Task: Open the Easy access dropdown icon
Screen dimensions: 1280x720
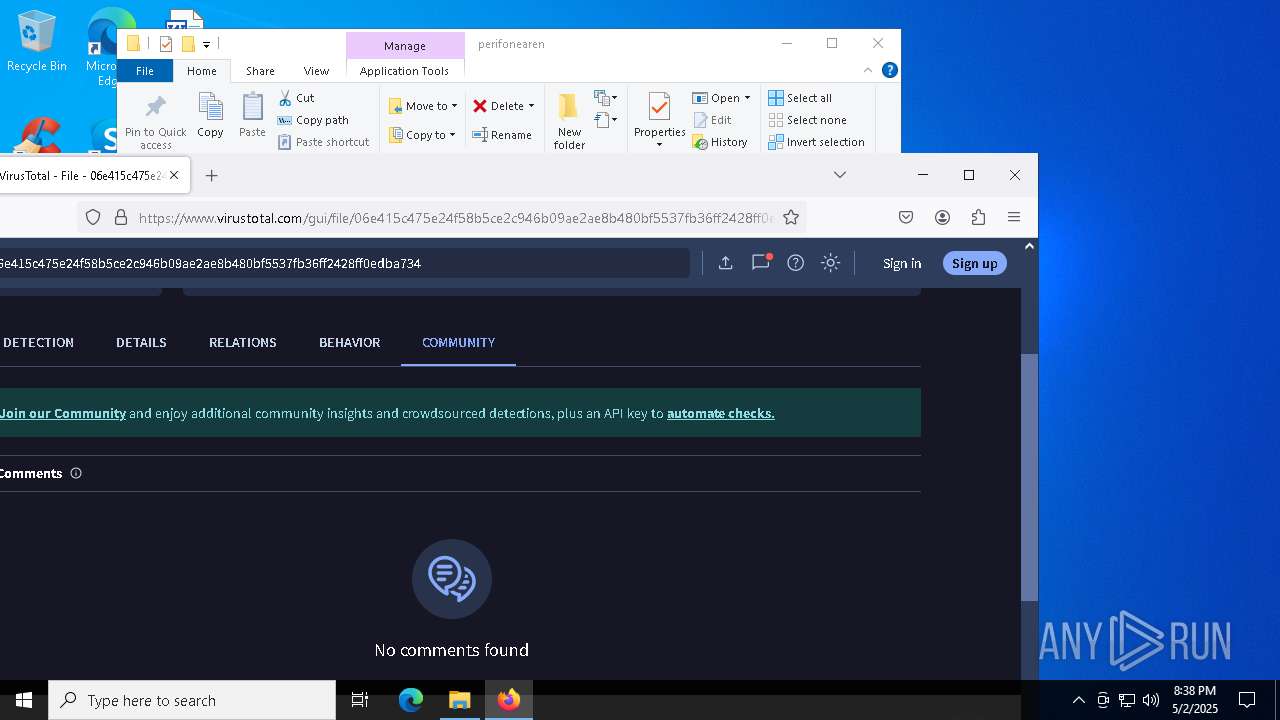Action: coord(605,120)
